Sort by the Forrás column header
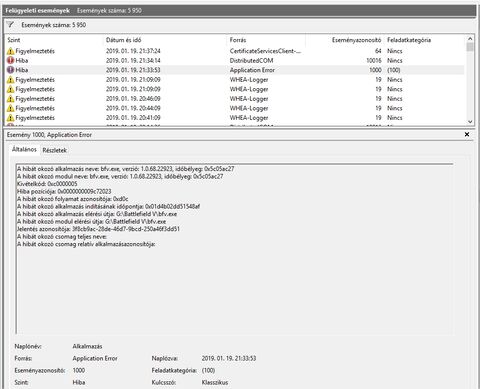Viewport: 480px width, 389px height. click(238, 40)
